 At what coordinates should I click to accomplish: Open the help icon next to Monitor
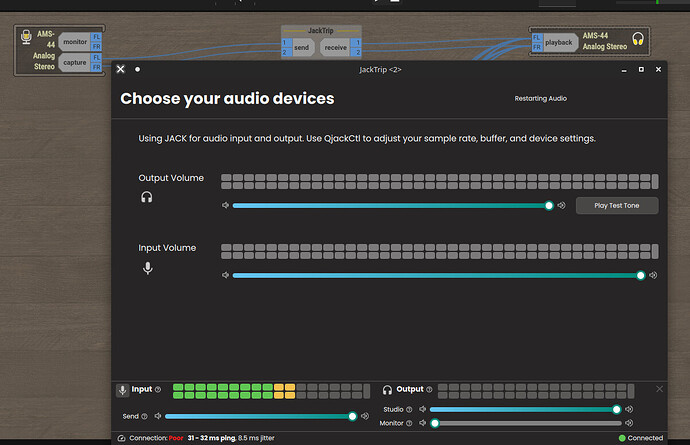click(x=409, y=423)
